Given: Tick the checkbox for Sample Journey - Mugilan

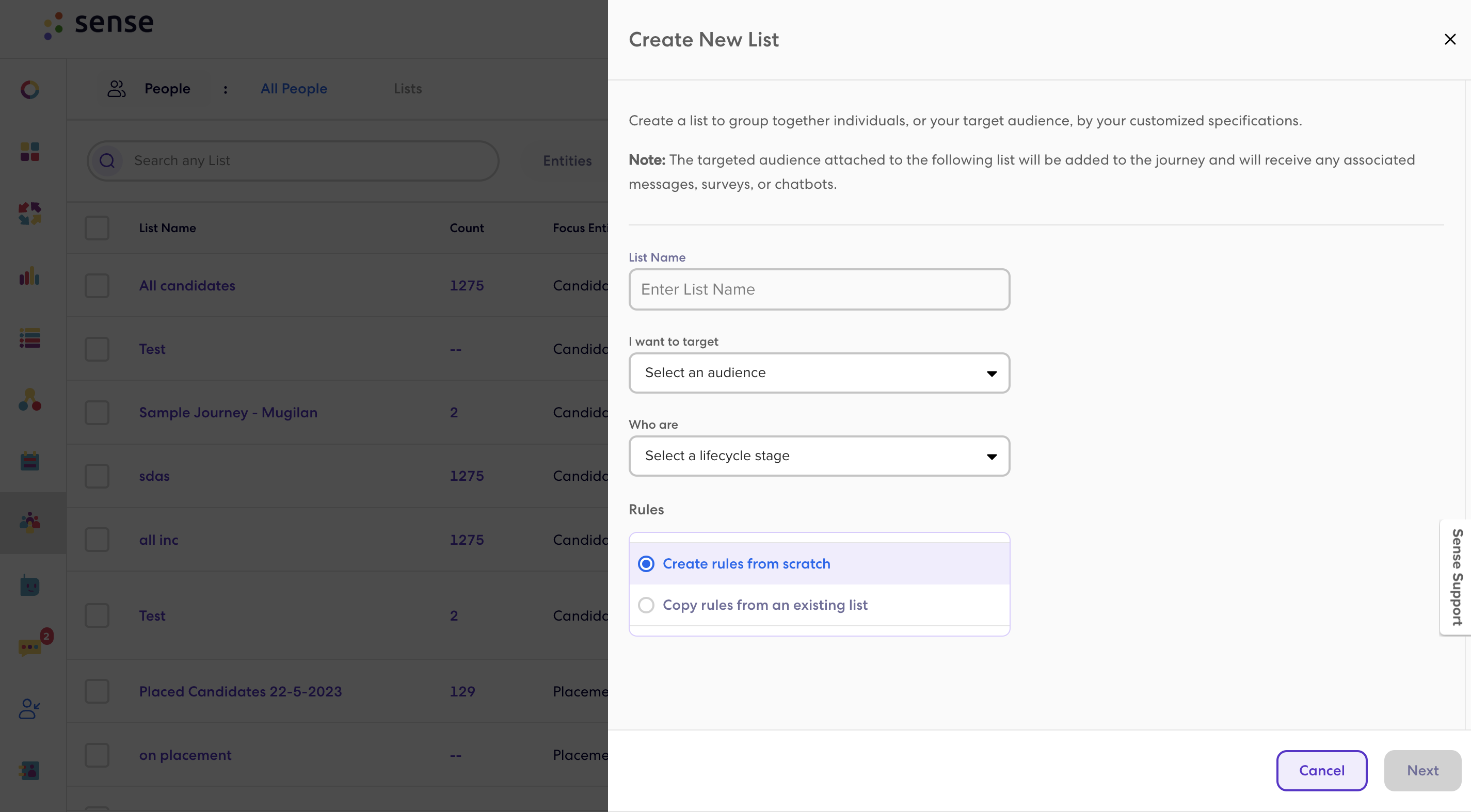Looking at the screenshot, I should 97,413.
